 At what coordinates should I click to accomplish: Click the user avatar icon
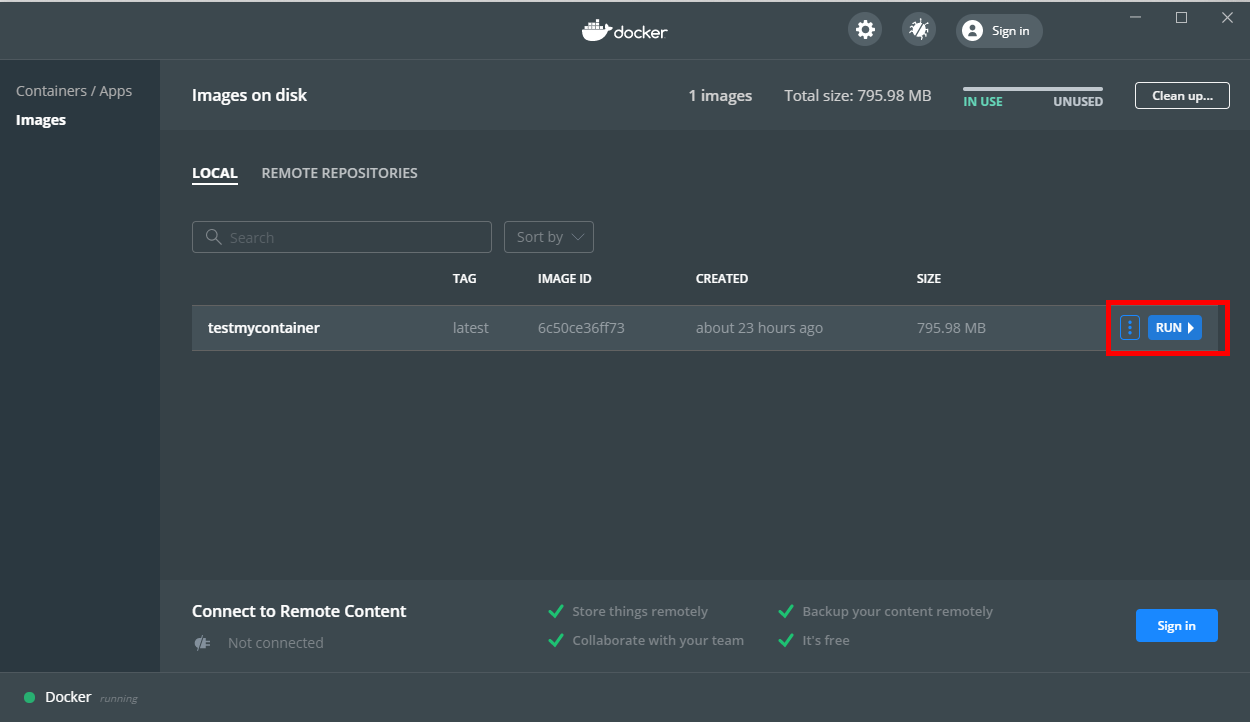972,31
